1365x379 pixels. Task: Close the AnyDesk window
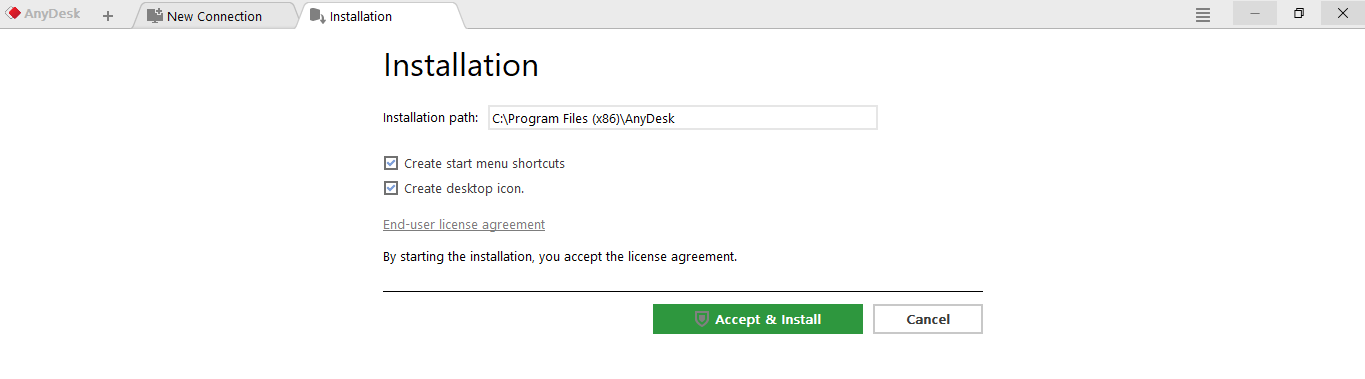click(x=1343, y=13)
